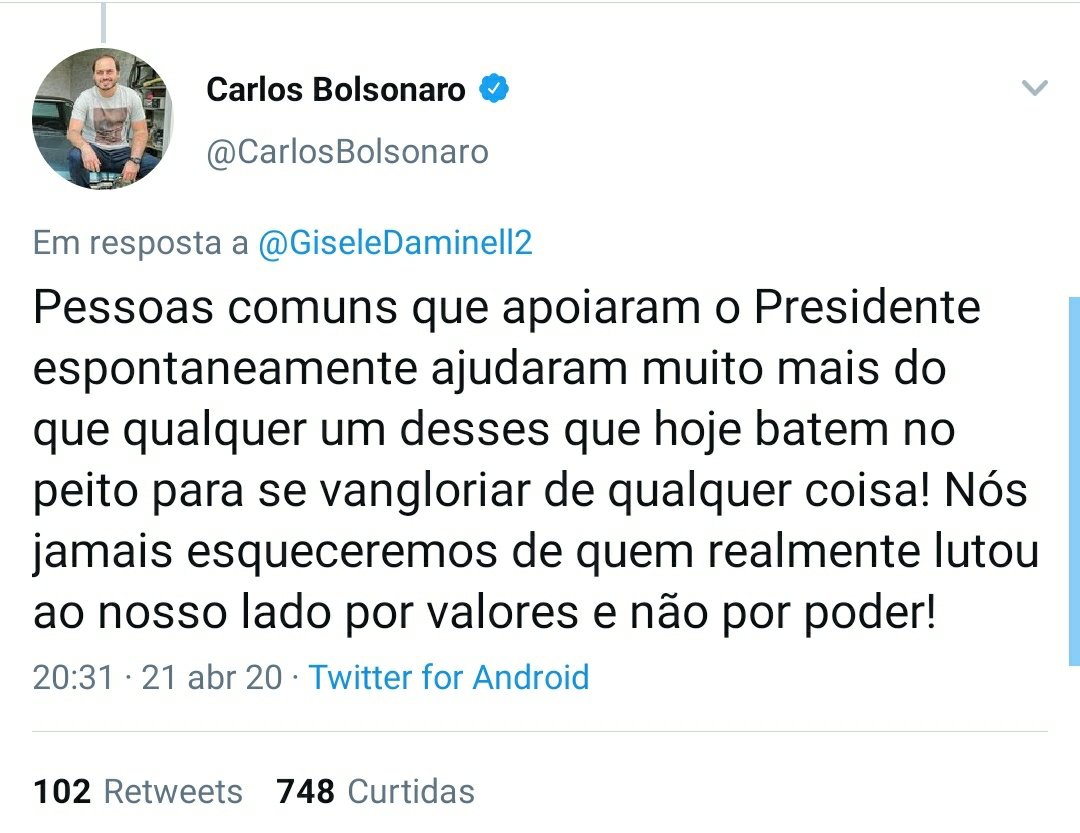
Task: Click the 'Em resposta a' label
Action: point(141,243)
